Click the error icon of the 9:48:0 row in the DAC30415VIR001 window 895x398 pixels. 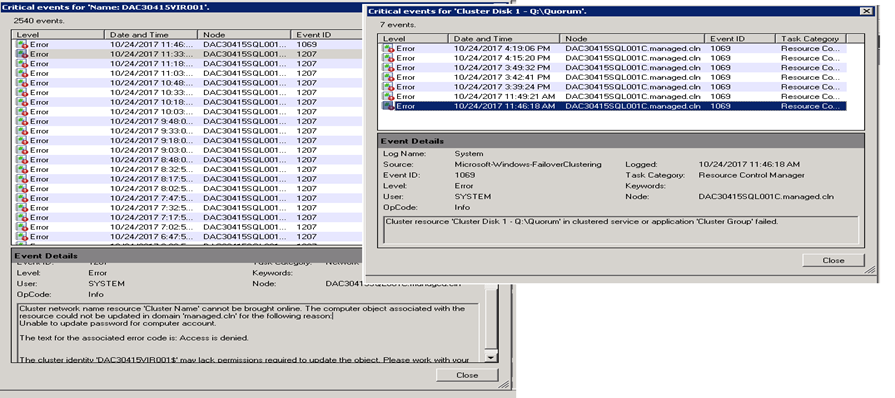click(x=22, y=121)
